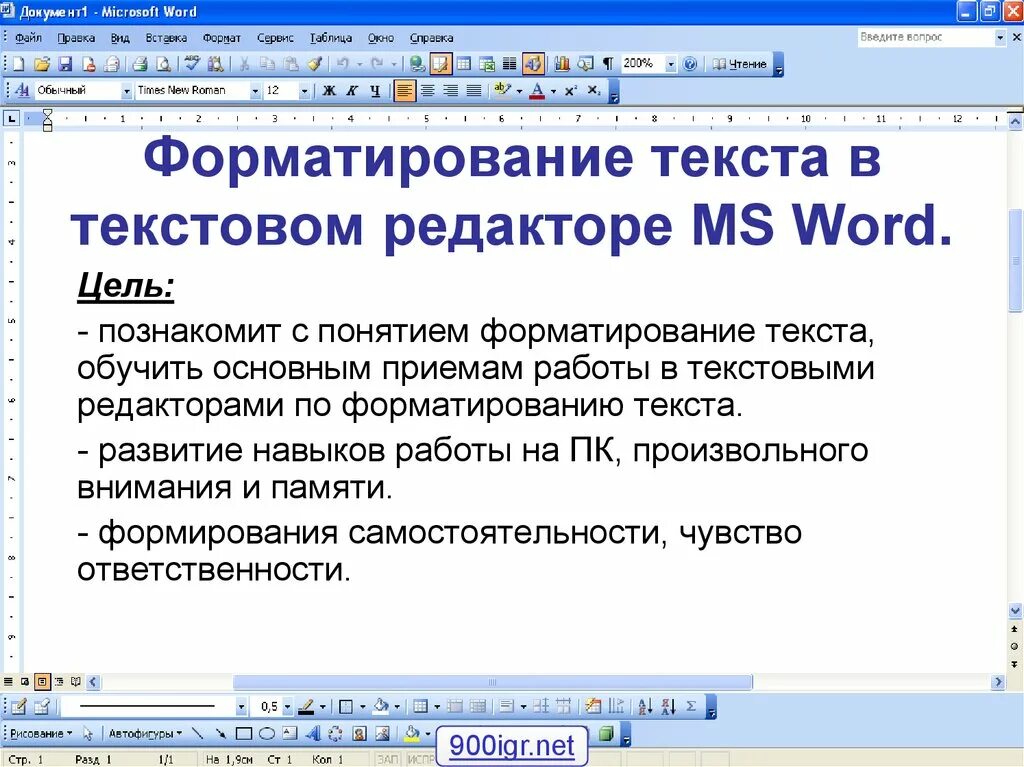
Task: Click the Draw Table pencil icon
Action: 19,706
